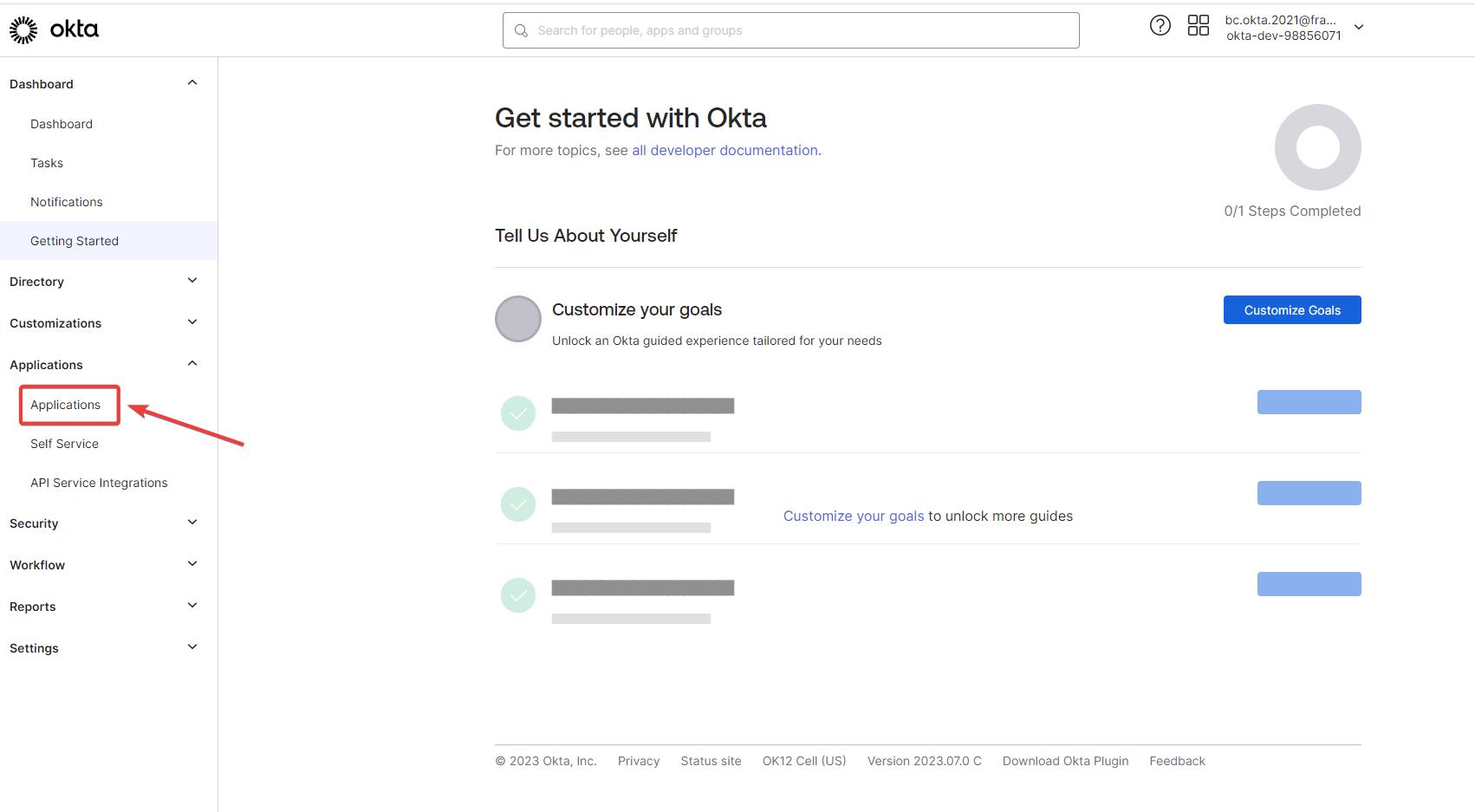Open the help question mark icon
Screen dimensions: 1475x812
[1160, 26]
